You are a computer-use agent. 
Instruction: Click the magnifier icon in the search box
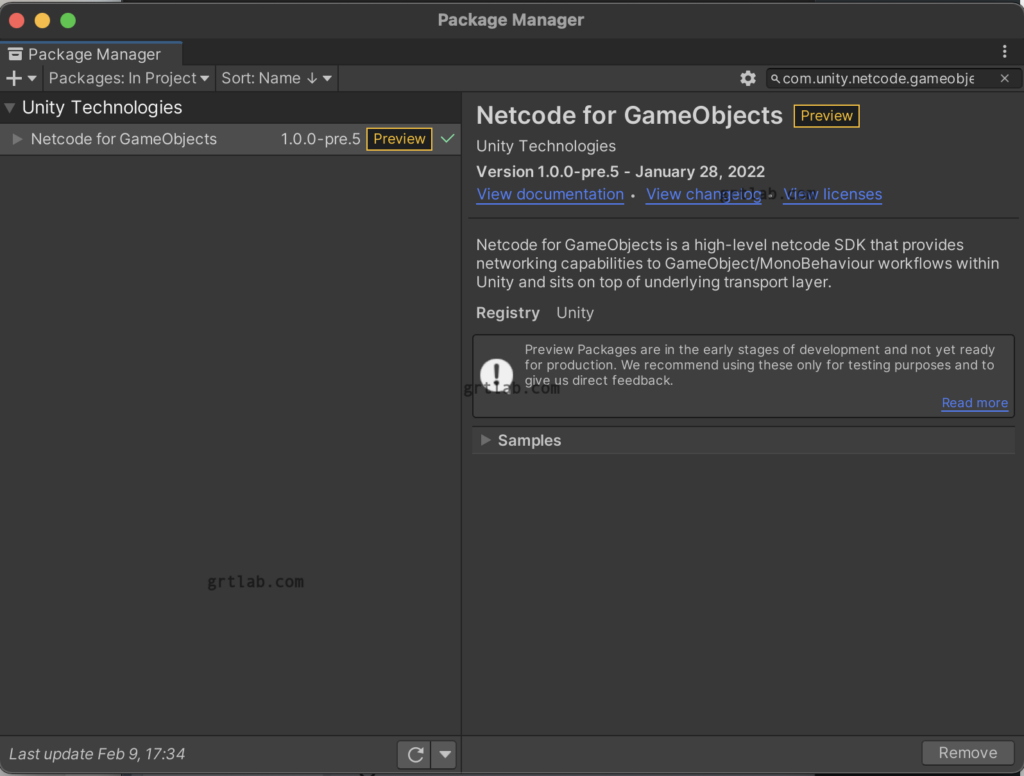point(773,78)
